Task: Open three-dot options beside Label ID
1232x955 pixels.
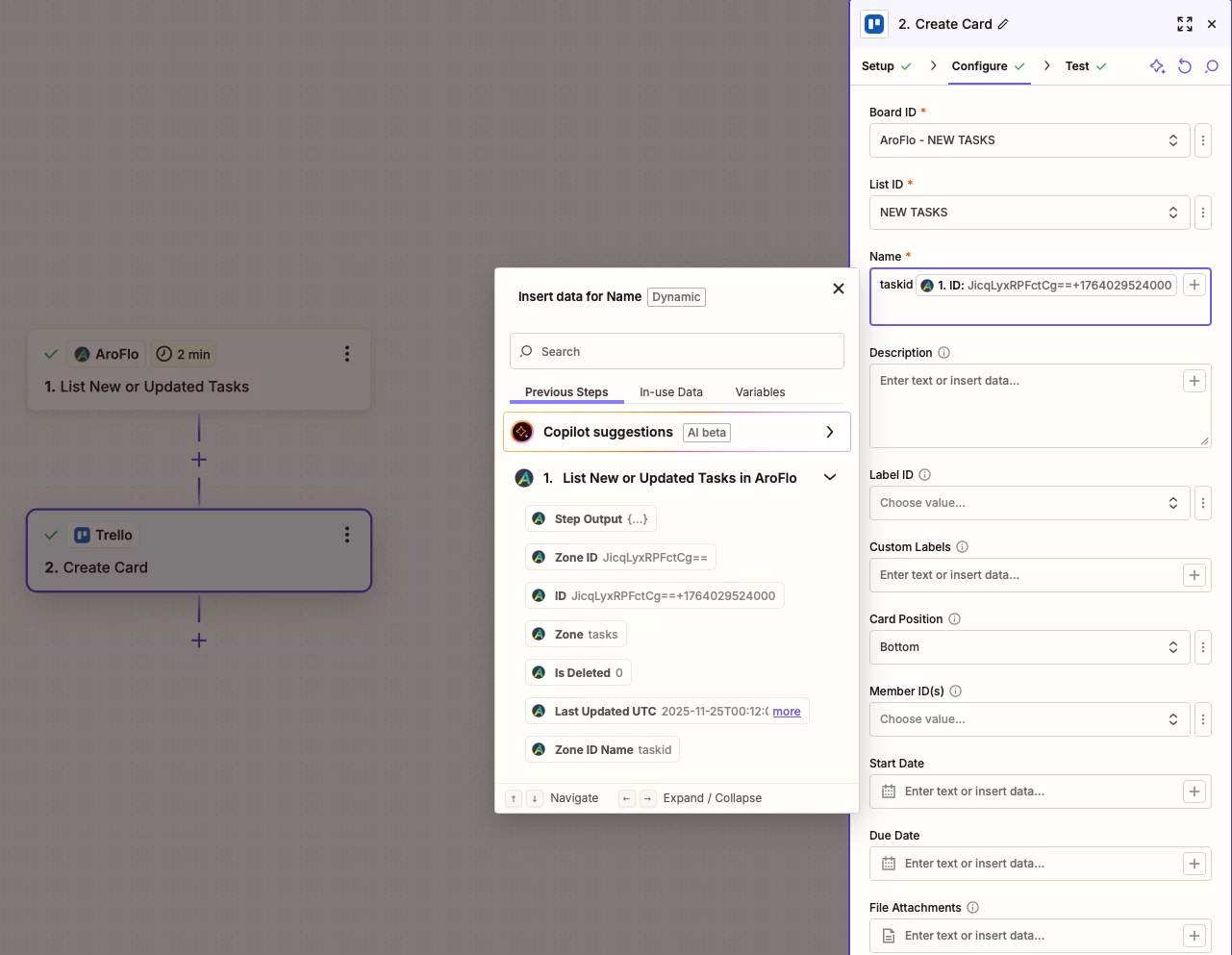Action: click(x=1203, y=503)
